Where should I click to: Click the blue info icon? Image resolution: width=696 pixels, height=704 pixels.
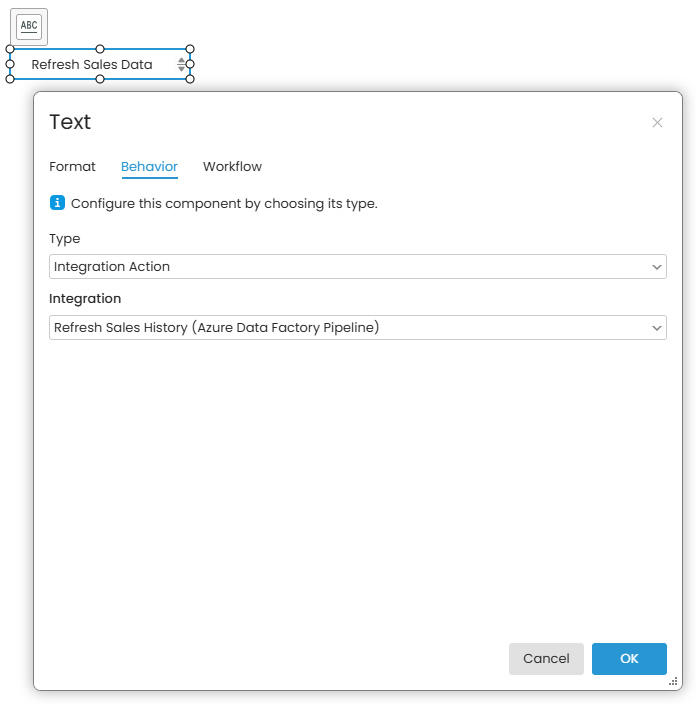coord(57,203)
